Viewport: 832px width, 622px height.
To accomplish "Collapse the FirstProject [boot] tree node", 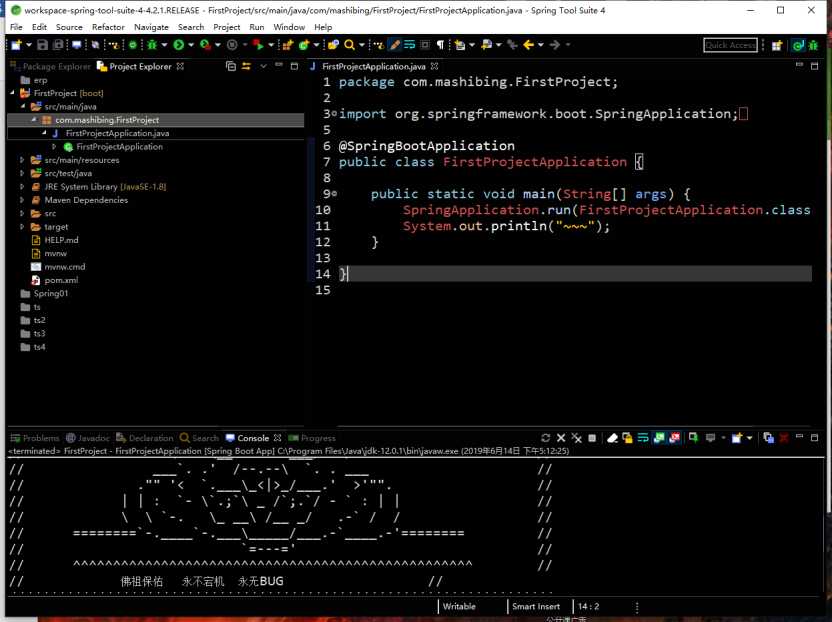I will point(12,93).
